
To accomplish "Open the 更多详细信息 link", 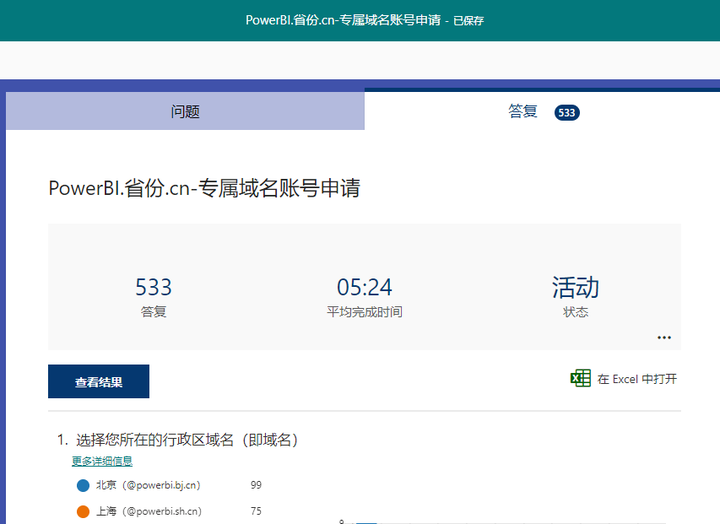I will click(x=102, y=461).
